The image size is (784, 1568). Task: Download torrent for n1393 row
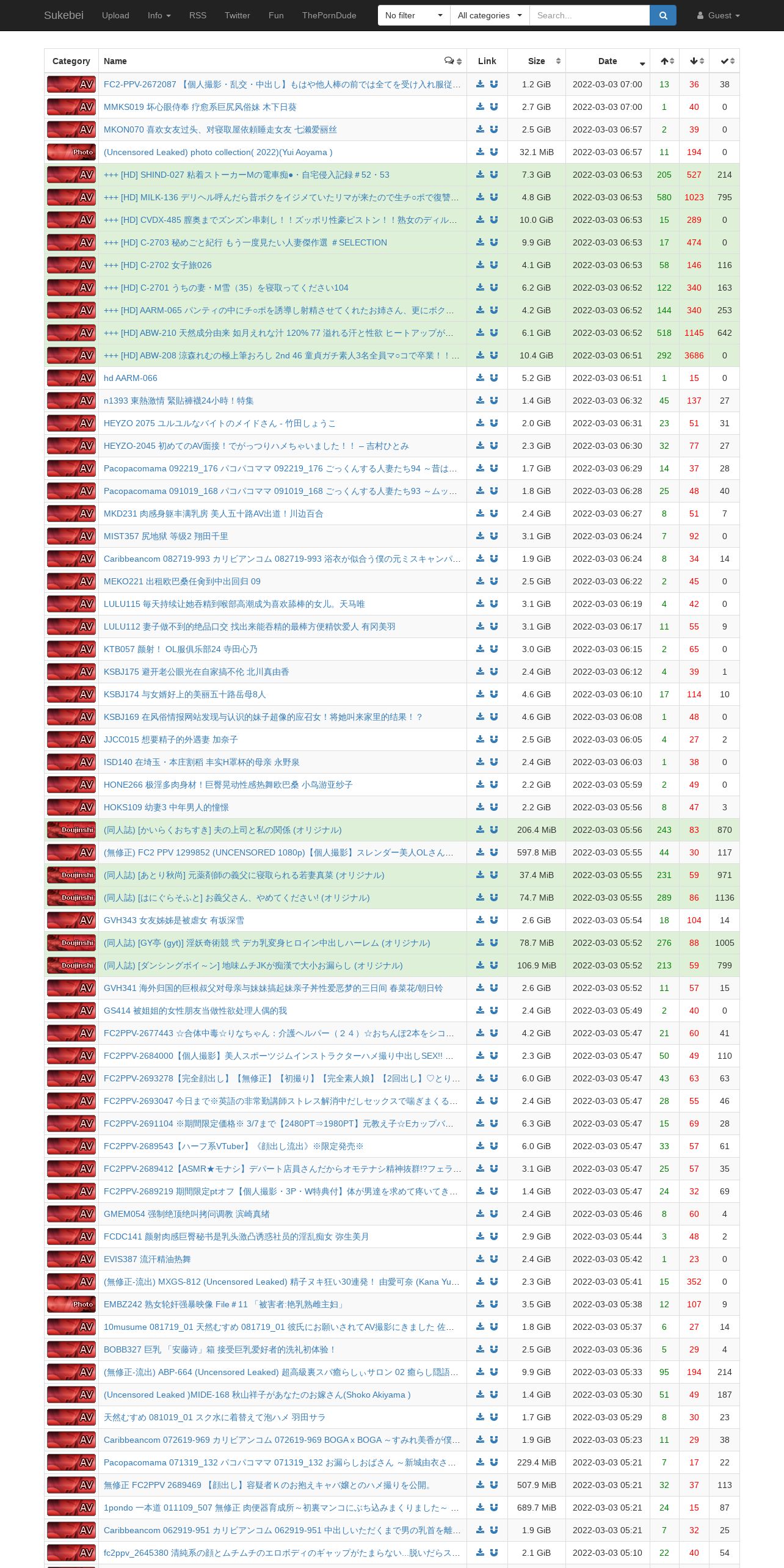[480, 401]
